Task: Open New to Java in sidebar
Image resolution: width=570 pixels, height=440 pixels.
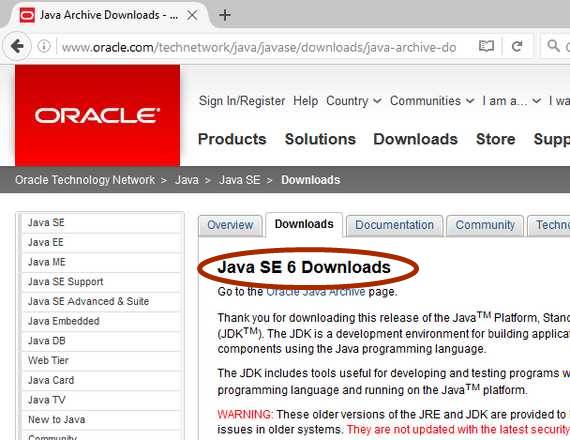Action: click(101, 419)
